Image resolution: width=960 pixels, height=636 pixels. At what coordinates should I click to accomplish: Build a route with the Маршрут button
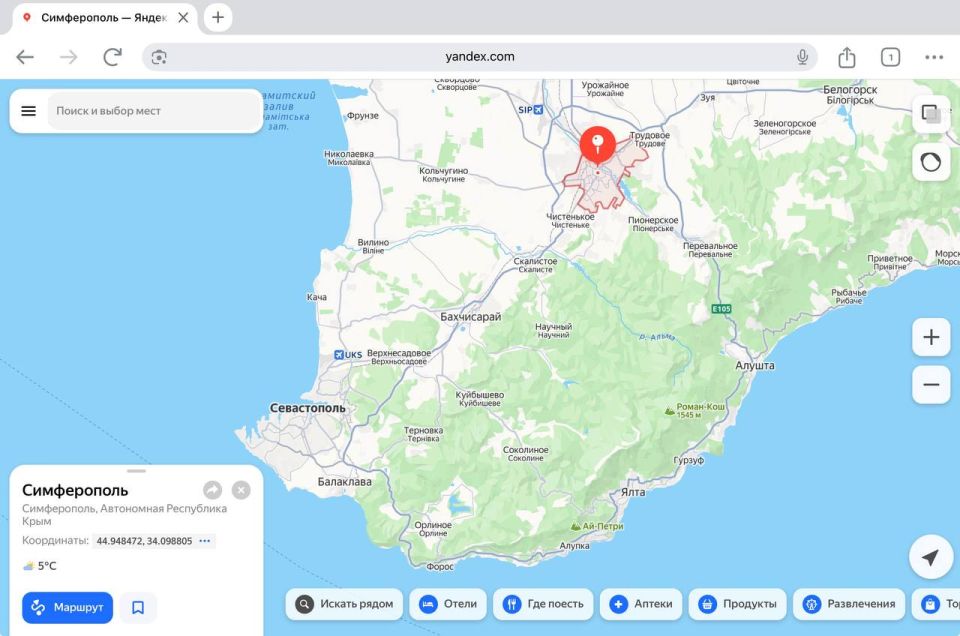66,607
